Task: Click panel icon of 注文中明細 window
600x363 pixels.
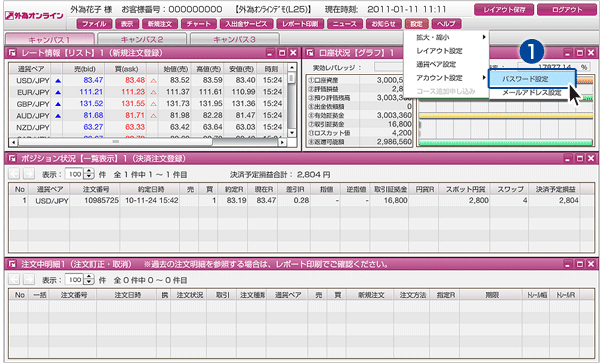Action: (x=11, y=264)
